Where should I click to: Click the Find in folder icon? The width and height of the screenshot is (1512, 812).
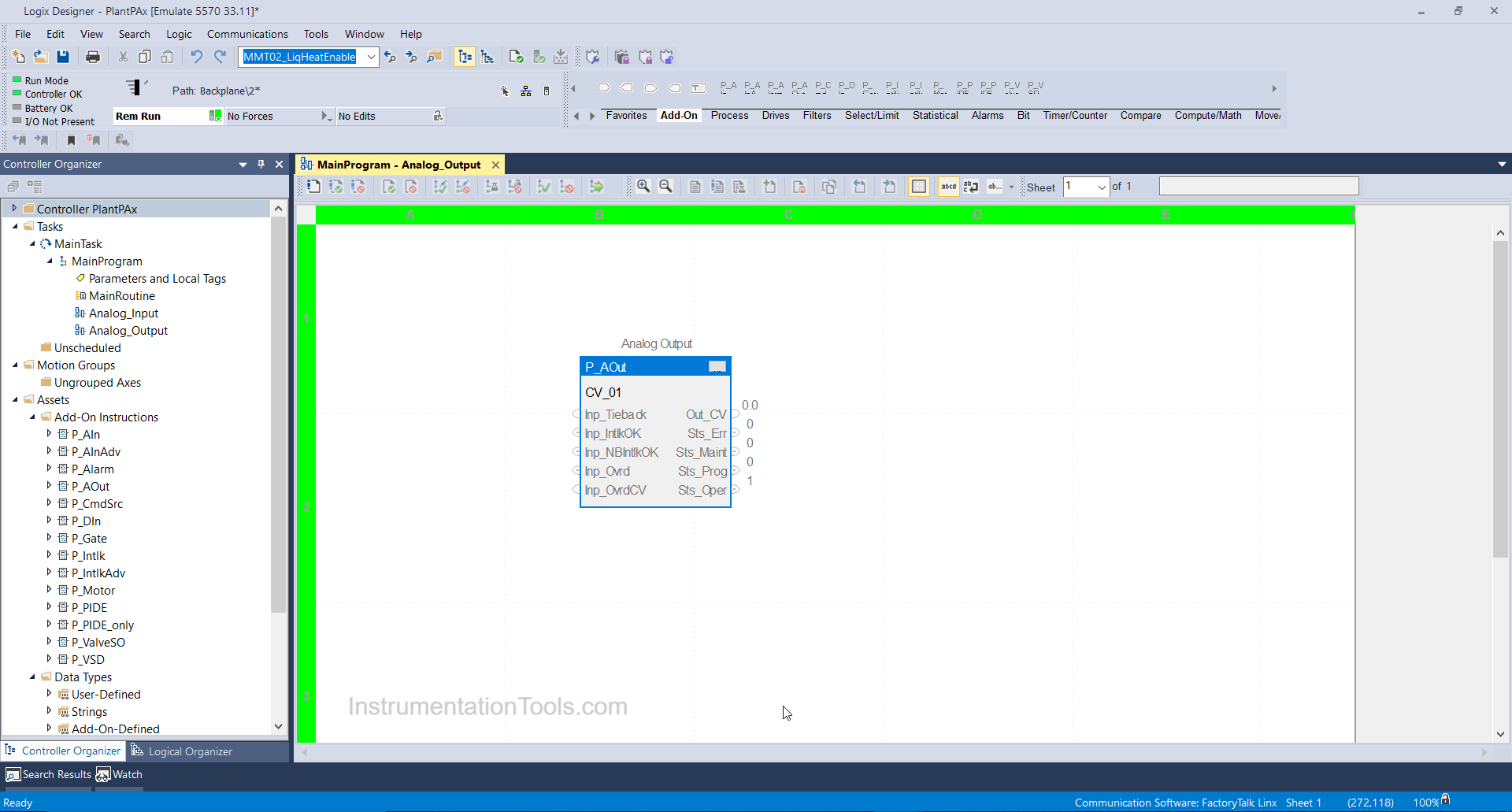point(435,57)
